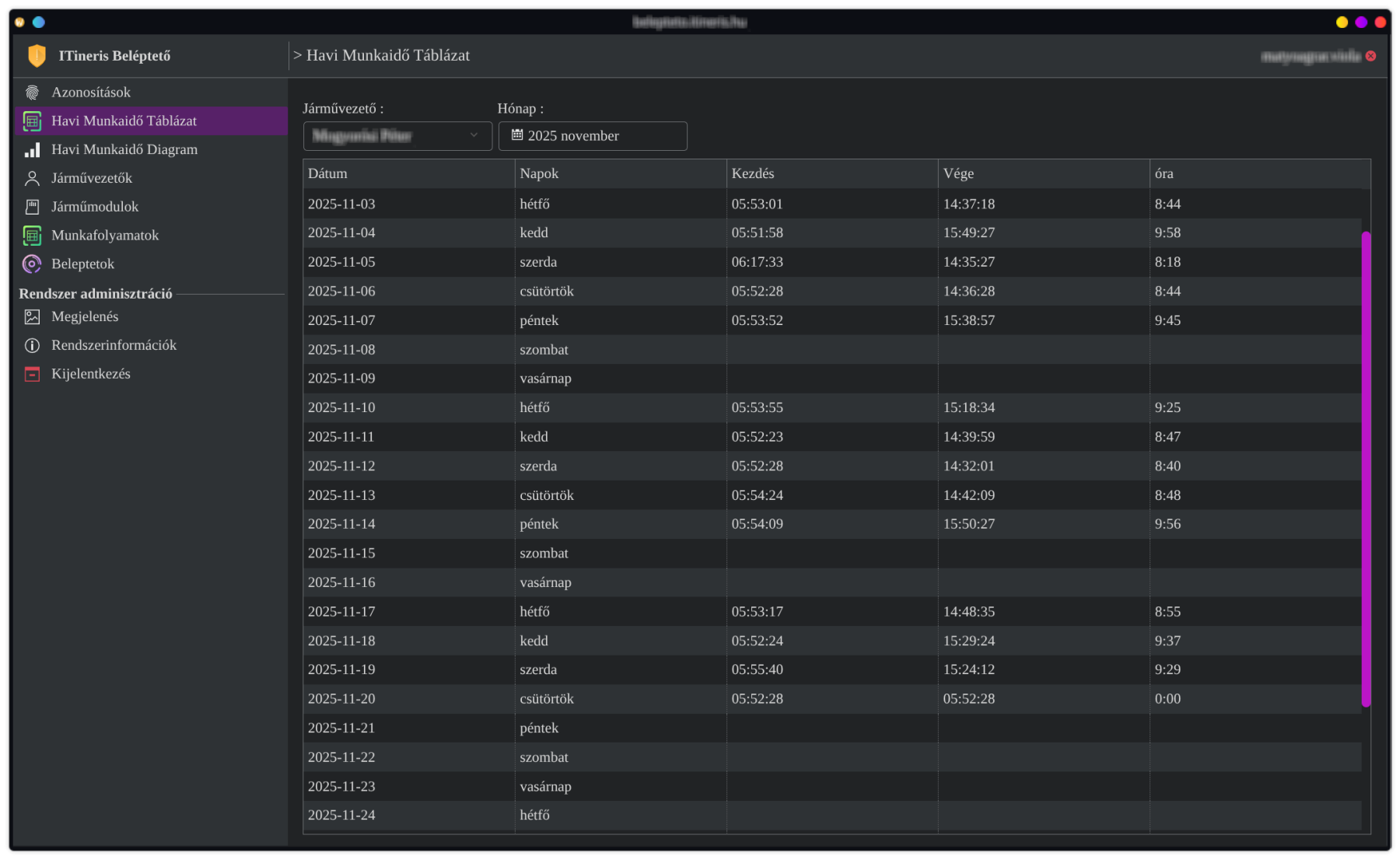Screen dimensions: 1400x860
Task: Select the Havi Munkaidő Táblázat menu item
Action: pos(124,121)
